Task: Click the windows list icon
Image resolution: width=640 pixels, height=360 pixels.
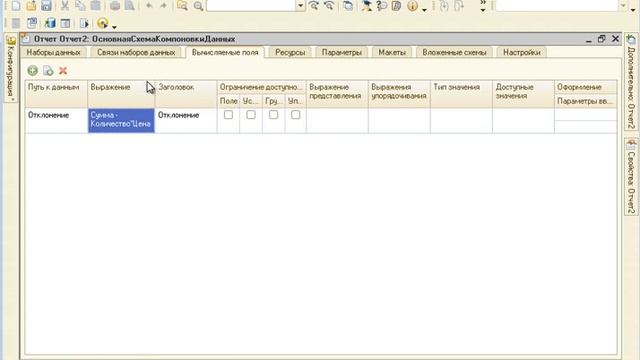Action: pos(348,5)
